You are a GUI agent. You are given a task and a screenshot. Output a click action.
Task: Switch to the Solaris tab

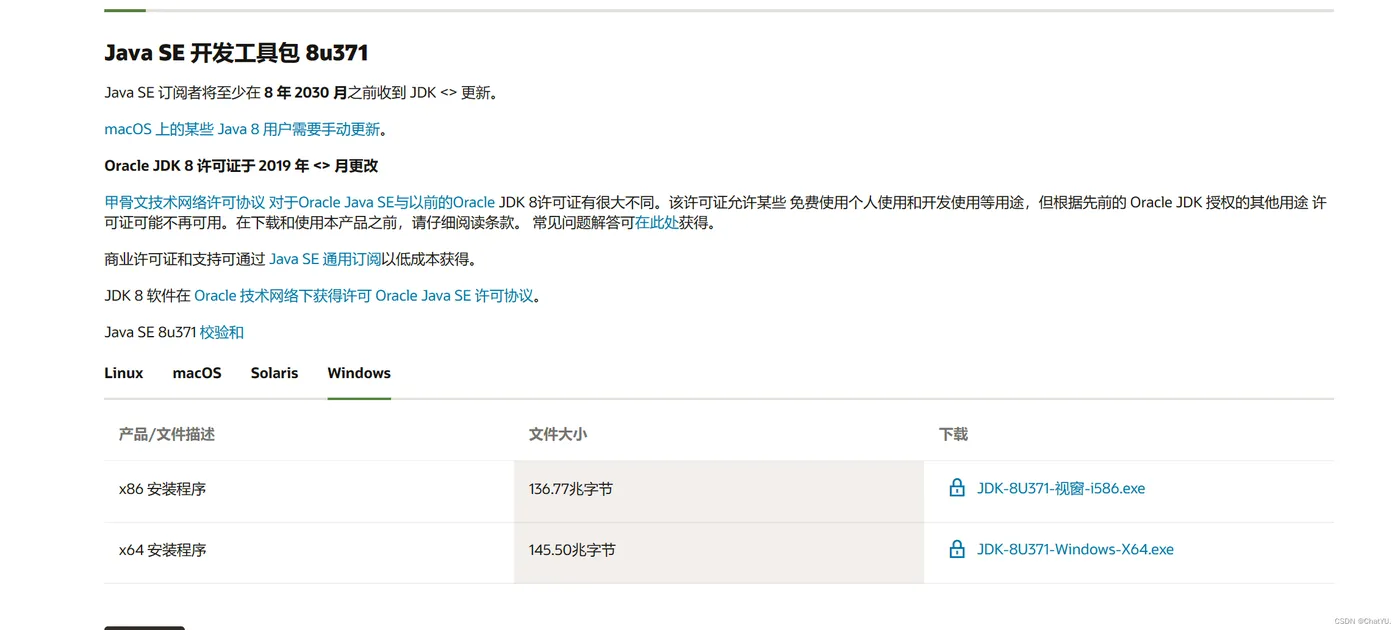274,373
